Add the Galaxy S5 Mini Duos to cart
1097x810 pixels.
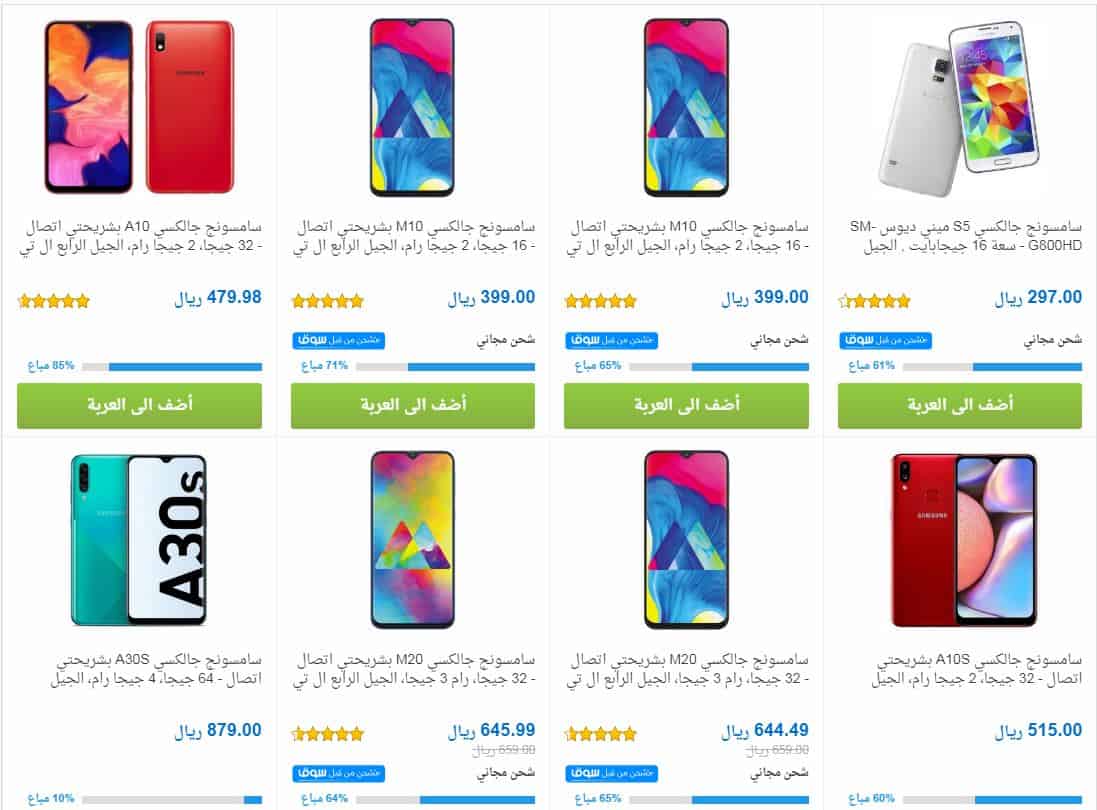[960, 405]
